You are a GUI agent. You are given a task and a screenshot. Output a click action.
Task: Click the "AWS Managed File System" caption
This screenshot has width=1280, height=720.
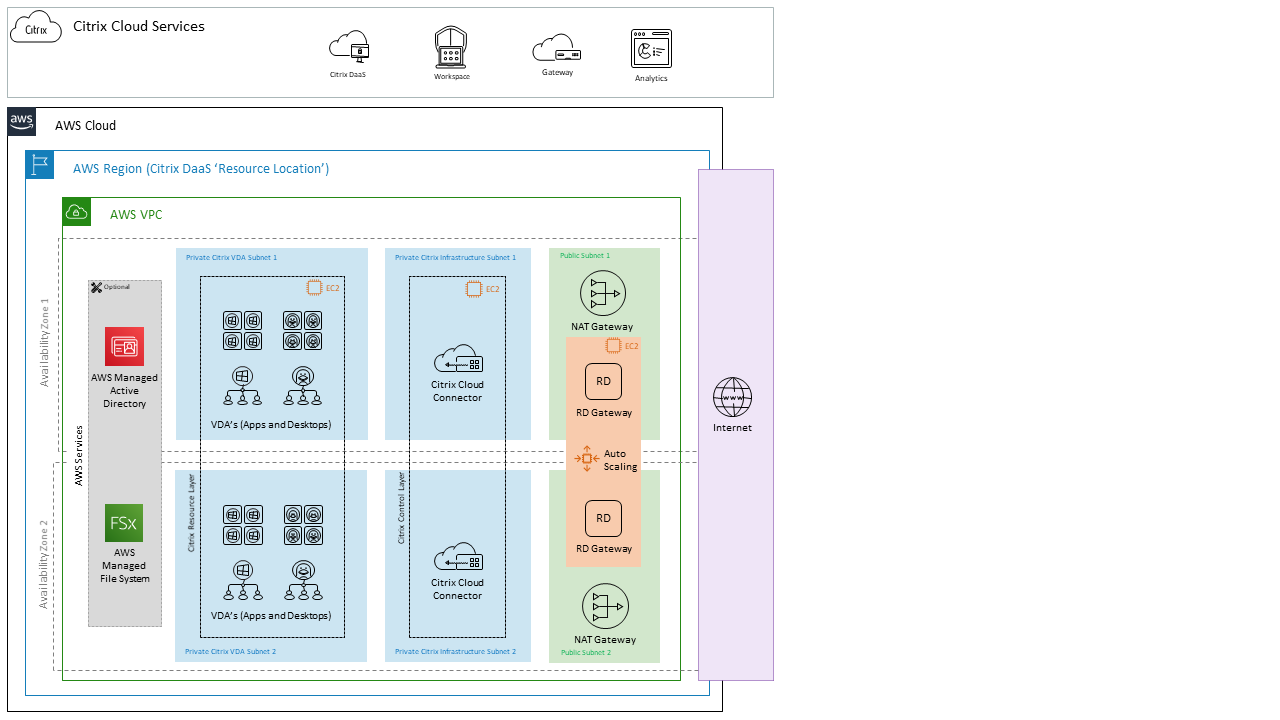click(124, 565)
